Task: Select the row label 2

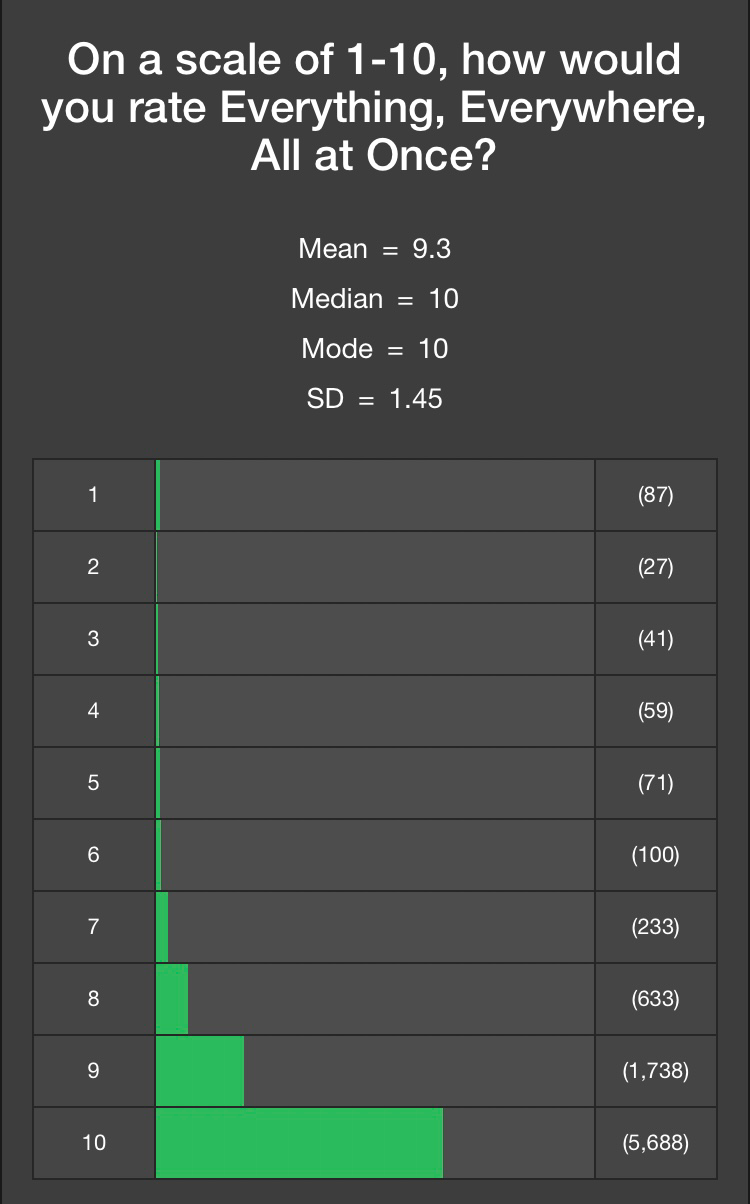Action: click(94, 566)
